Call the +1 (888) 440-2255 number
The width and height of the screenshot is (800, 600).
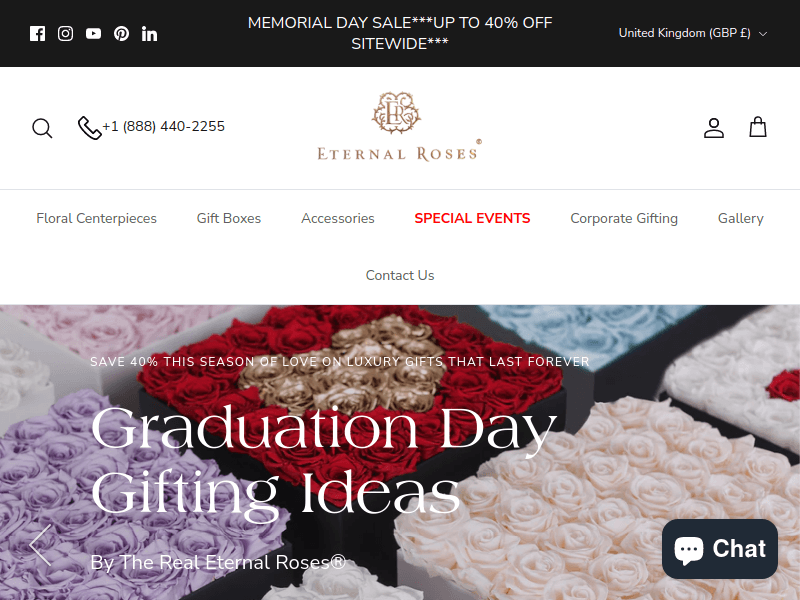(151, 127)
